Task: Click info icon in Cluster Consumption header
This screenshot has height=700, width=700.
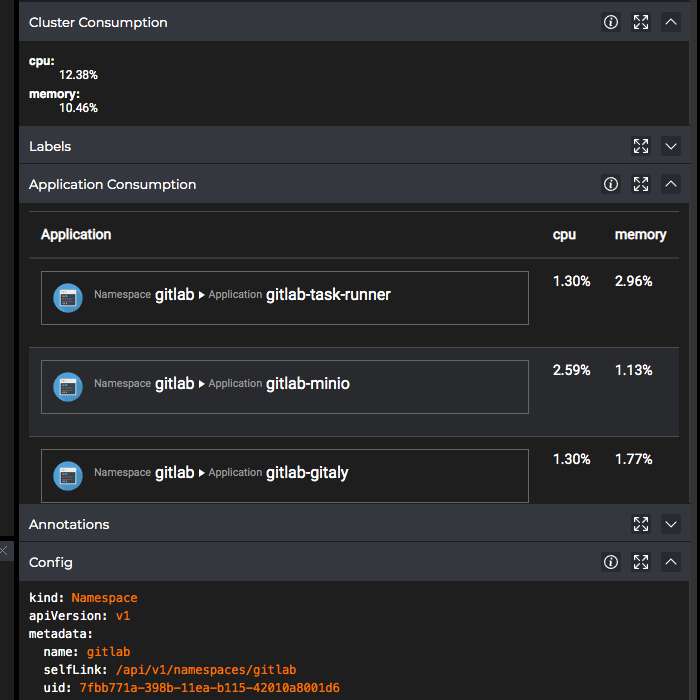Action: coord(611,22)
